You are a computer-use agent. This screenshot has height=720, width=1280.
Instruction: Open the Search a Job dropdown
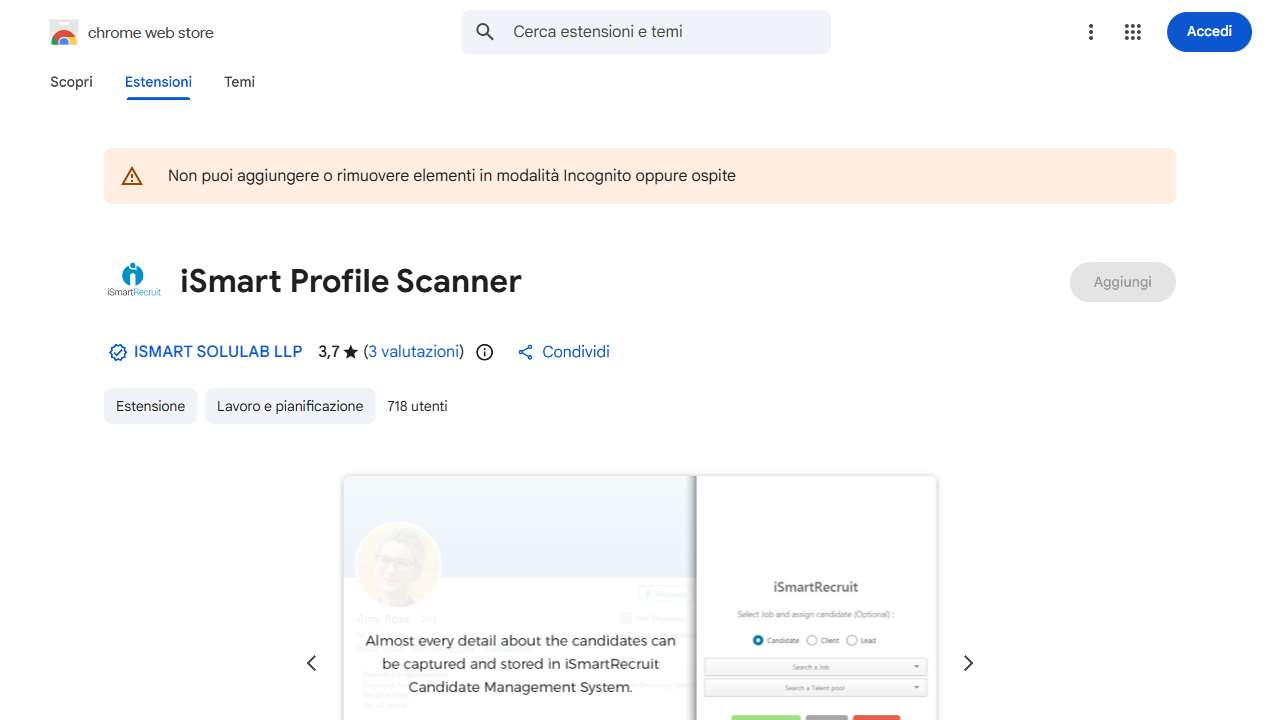(814, 666)
